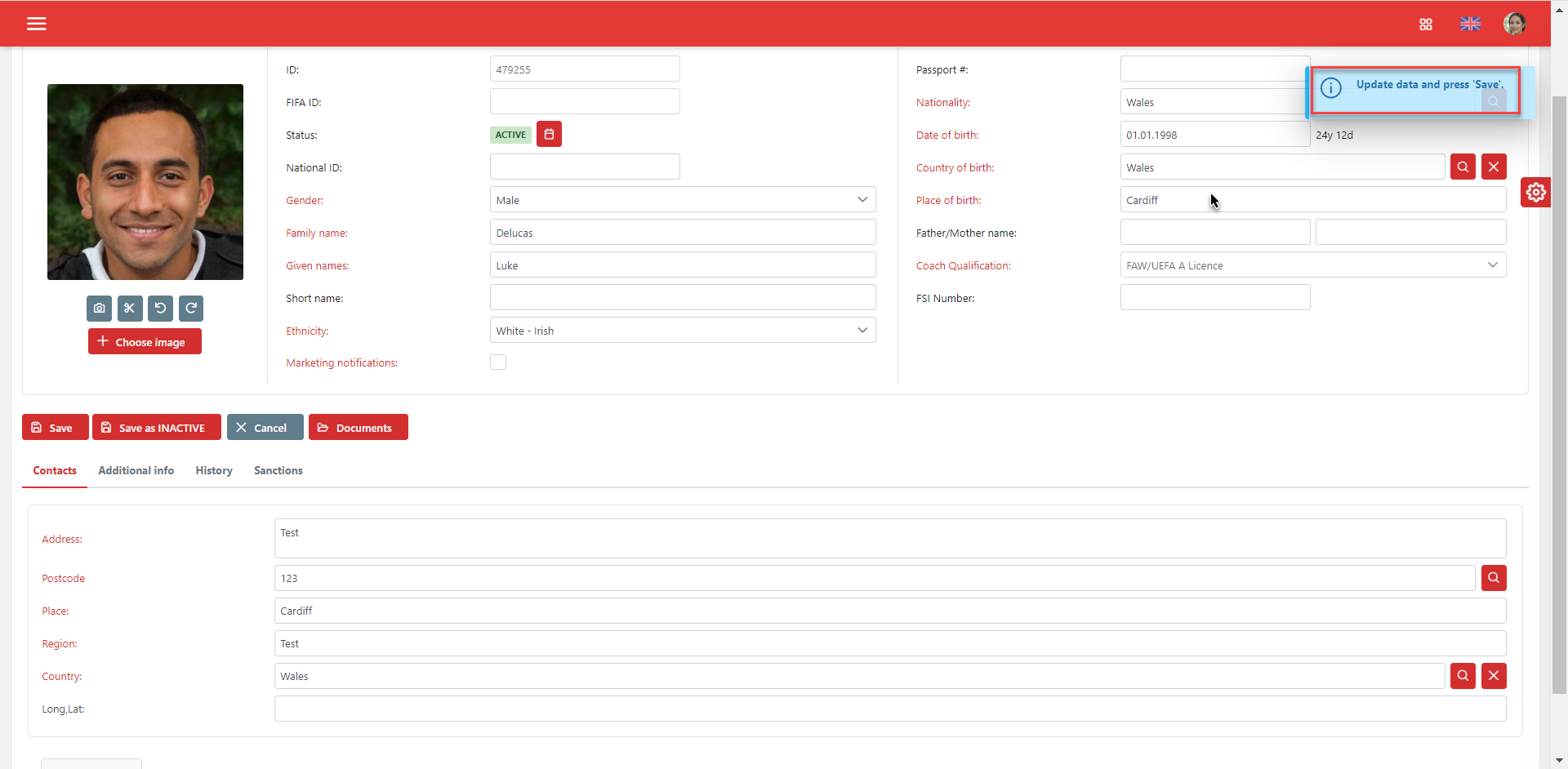Open the Sanctions tab
The width and height of the screenshot is (1568, 769).
(278, 471)
